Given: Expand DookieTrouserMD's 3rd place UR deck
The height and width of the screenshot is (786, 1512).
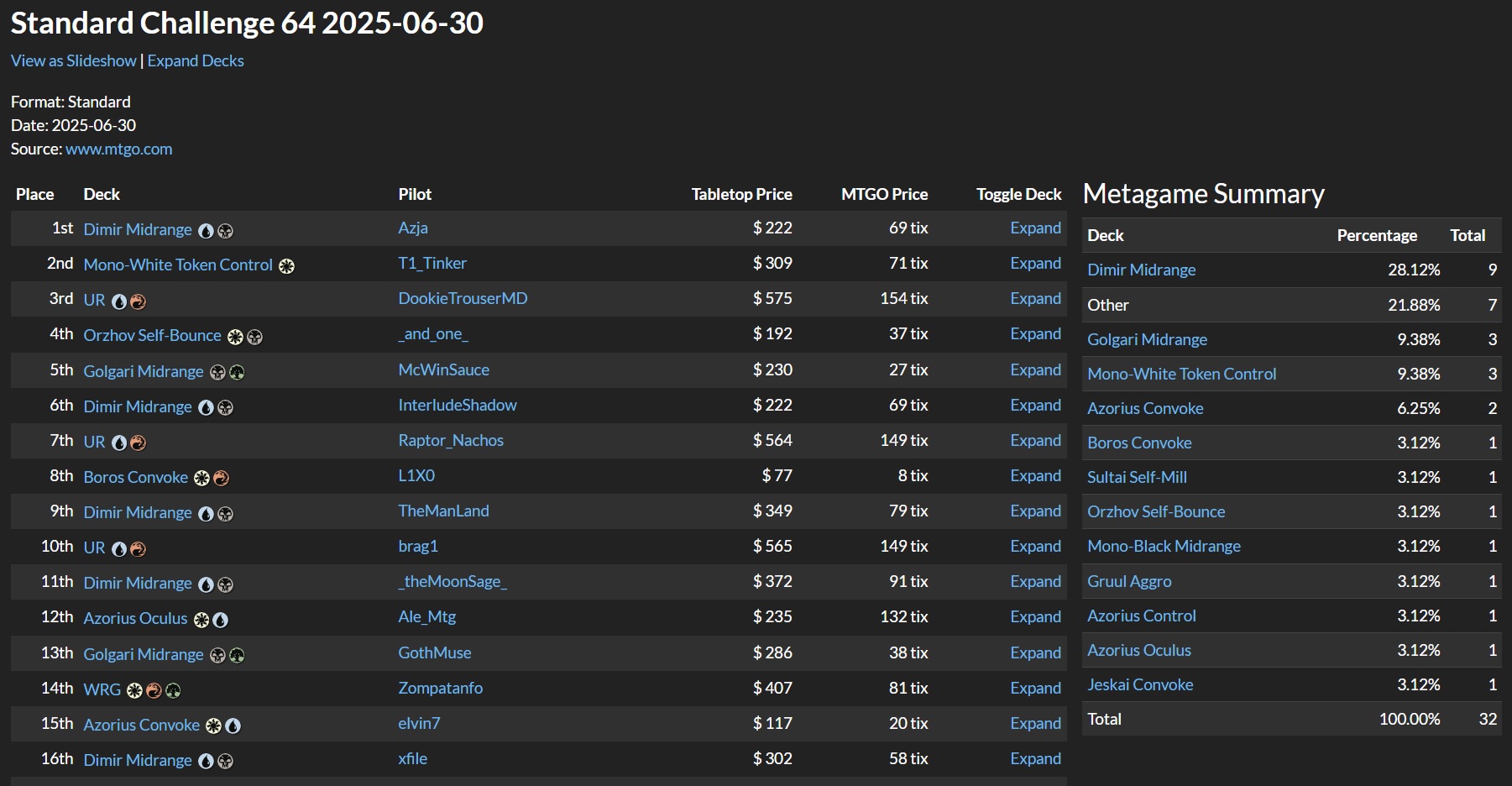Looking at the screenshot, I should click(1035, 299).
